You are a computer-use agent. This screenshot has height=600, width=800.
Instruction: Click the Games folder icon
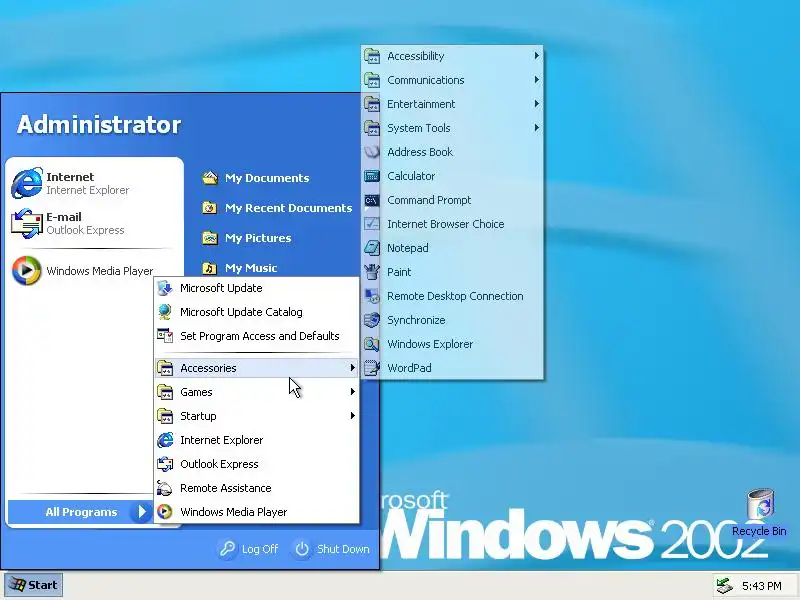(165, 392)
